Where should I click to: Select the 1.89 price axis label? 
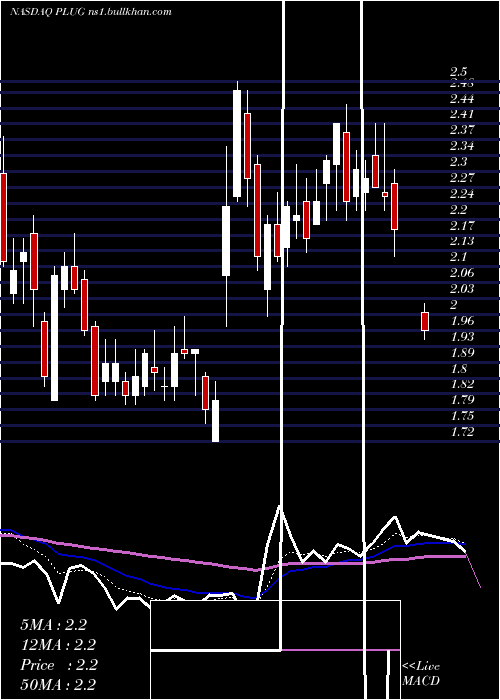click(462, 352)
